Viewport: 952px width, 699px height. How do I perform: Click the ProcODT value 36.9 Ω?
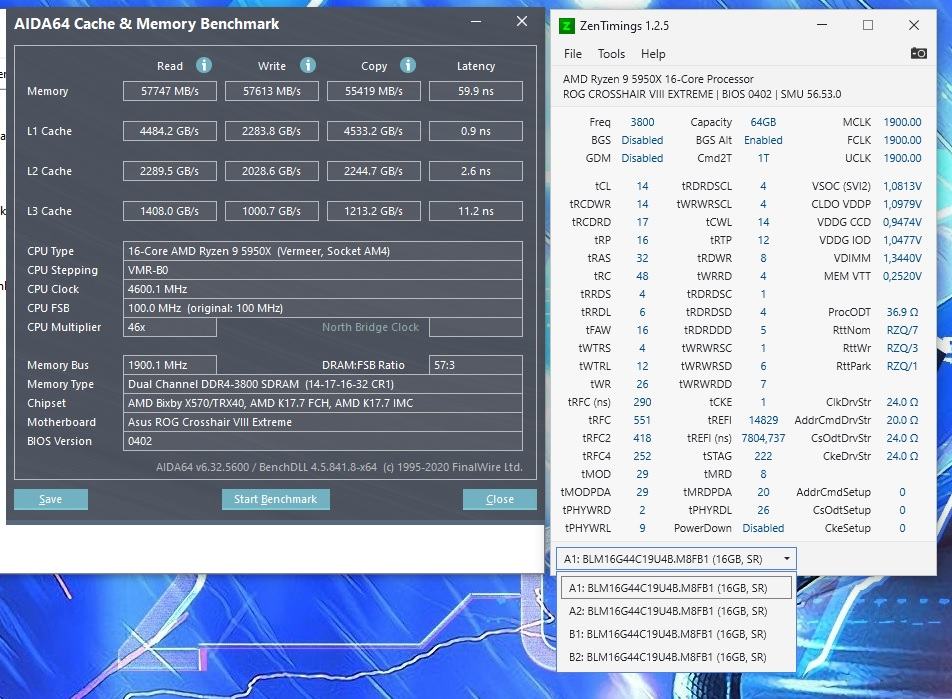[x=902, y=312]
